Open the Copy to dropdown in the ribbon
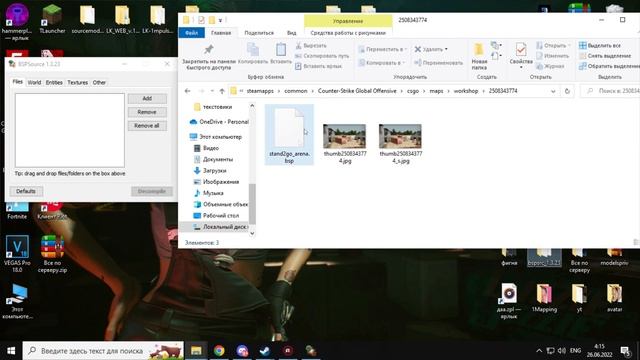The width and height of the screenshot is (640, 360). tap(382, 63)
